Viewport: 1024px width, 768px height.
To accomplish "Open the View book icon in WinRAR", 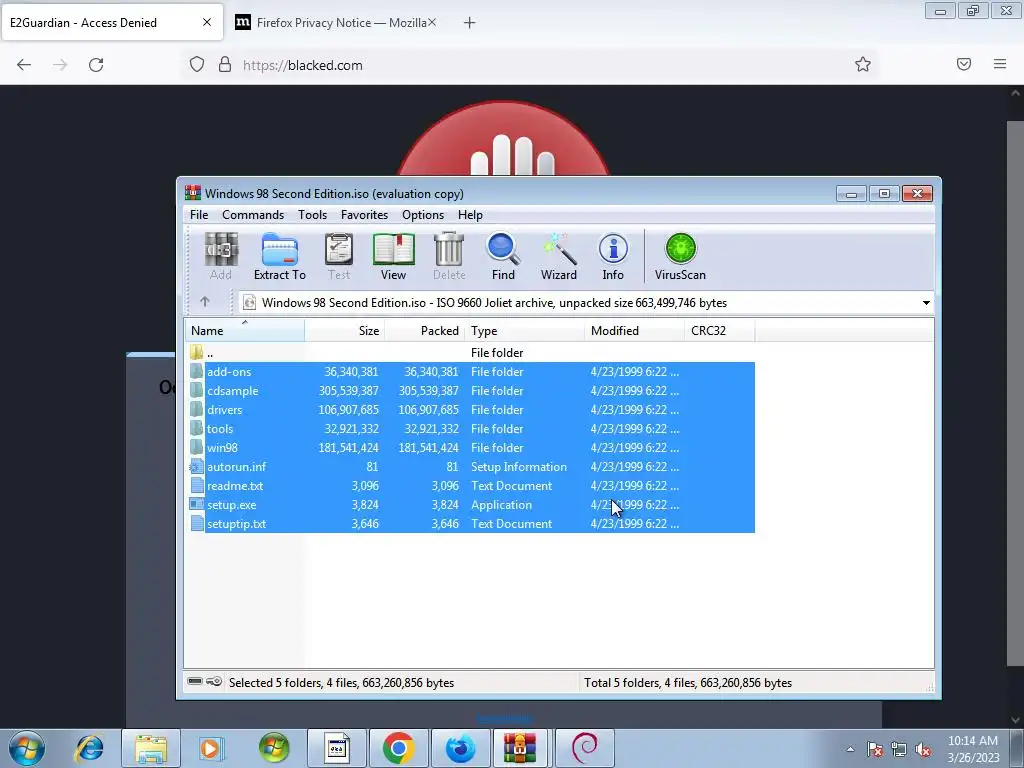I will tap(393, 257).
